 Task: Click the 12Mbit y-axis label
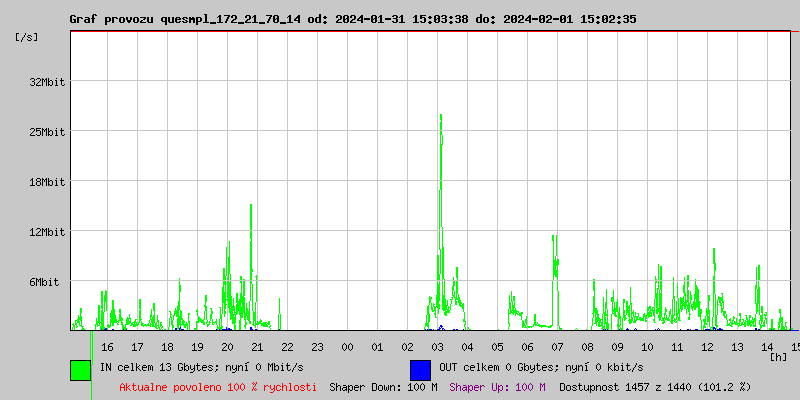47,232
